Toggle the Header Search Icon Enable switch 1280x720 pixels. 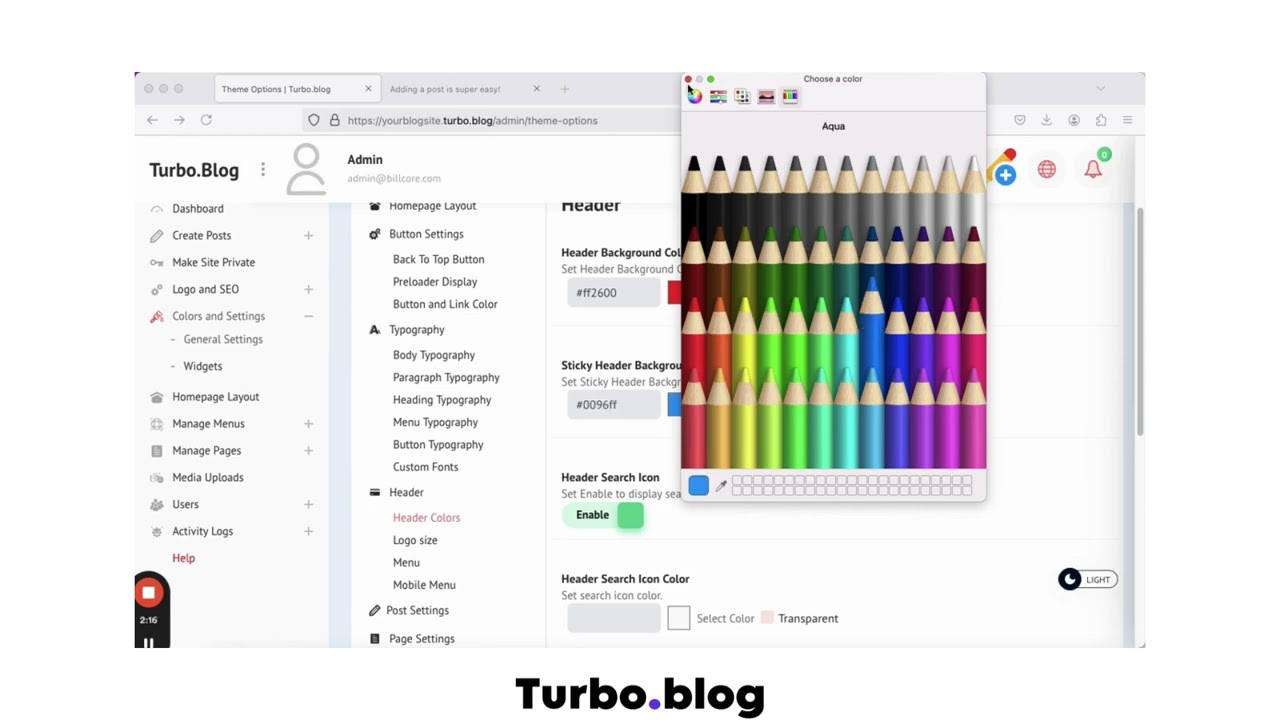[x=603, y=515]
